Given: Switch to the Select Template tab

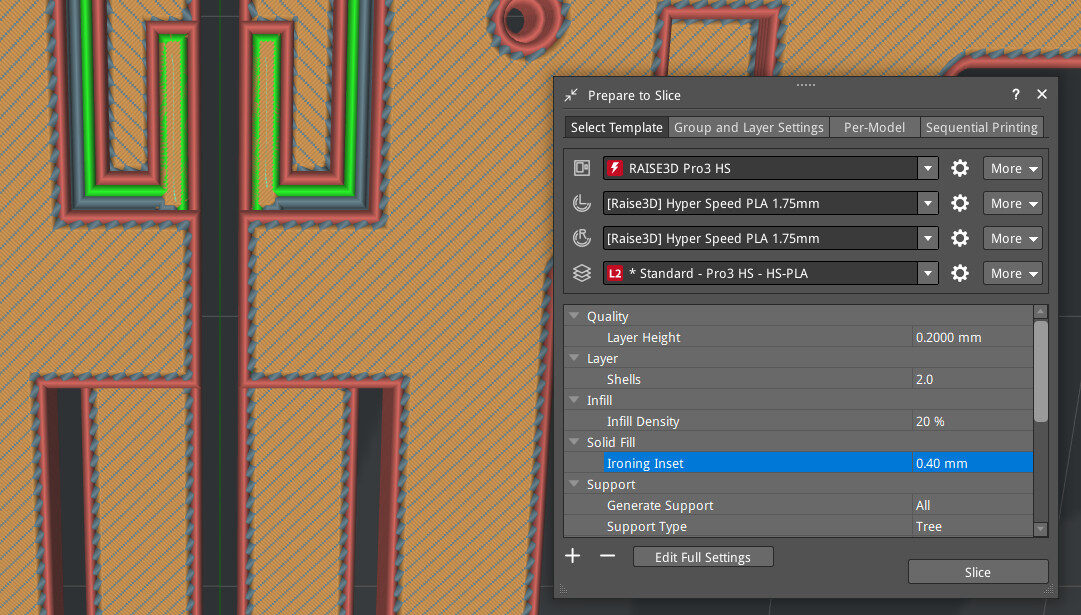Looking at the screenshot, I should 616,128.
